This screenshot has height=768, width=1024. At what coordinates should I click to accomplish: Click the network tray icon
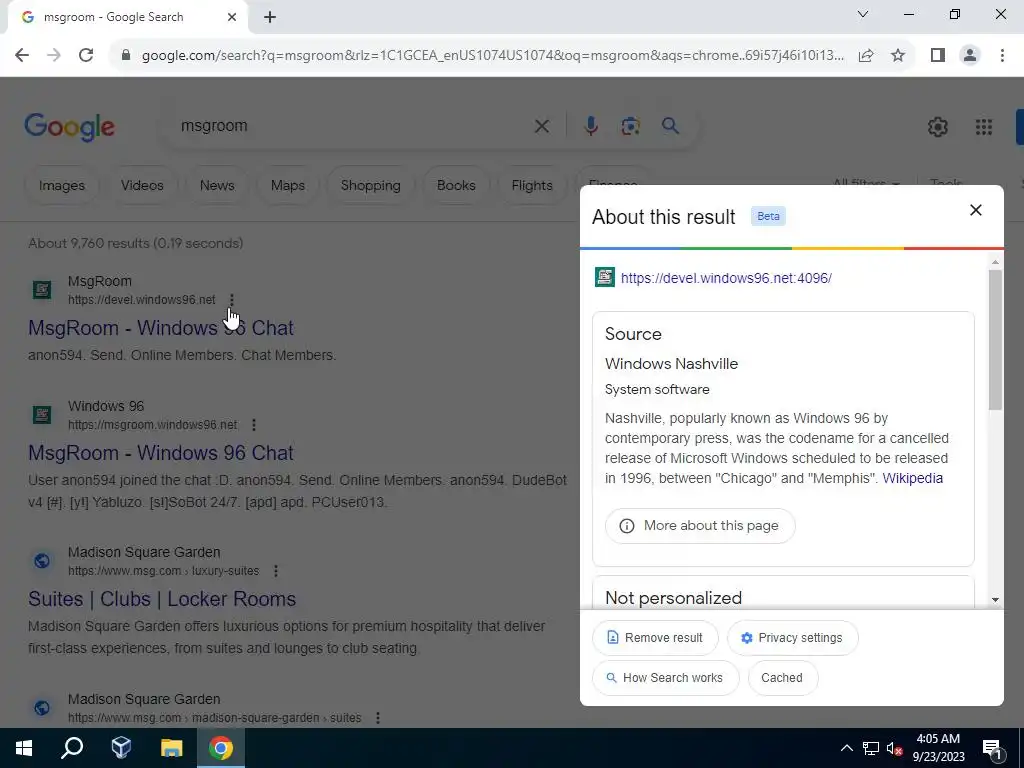(871, 748)
